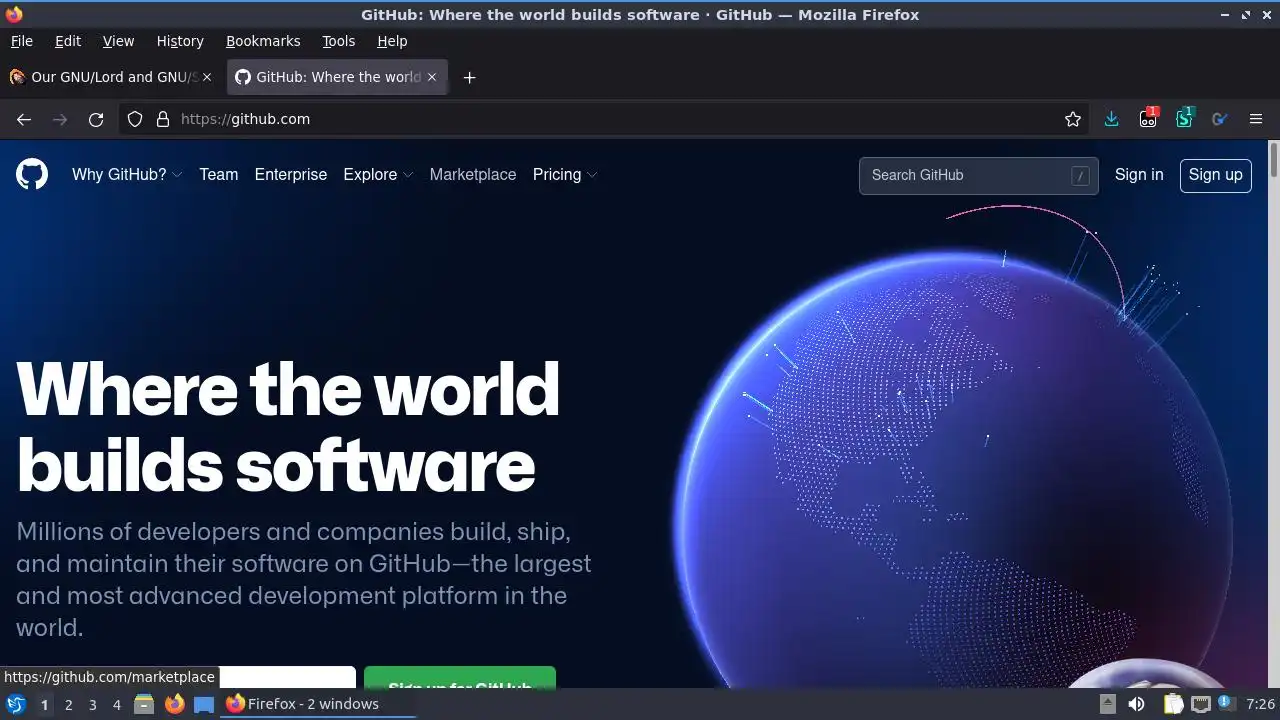This screenshot has width=1280, height=720.
Task: Click the GitHub Octocat logo
Action: 32,175
